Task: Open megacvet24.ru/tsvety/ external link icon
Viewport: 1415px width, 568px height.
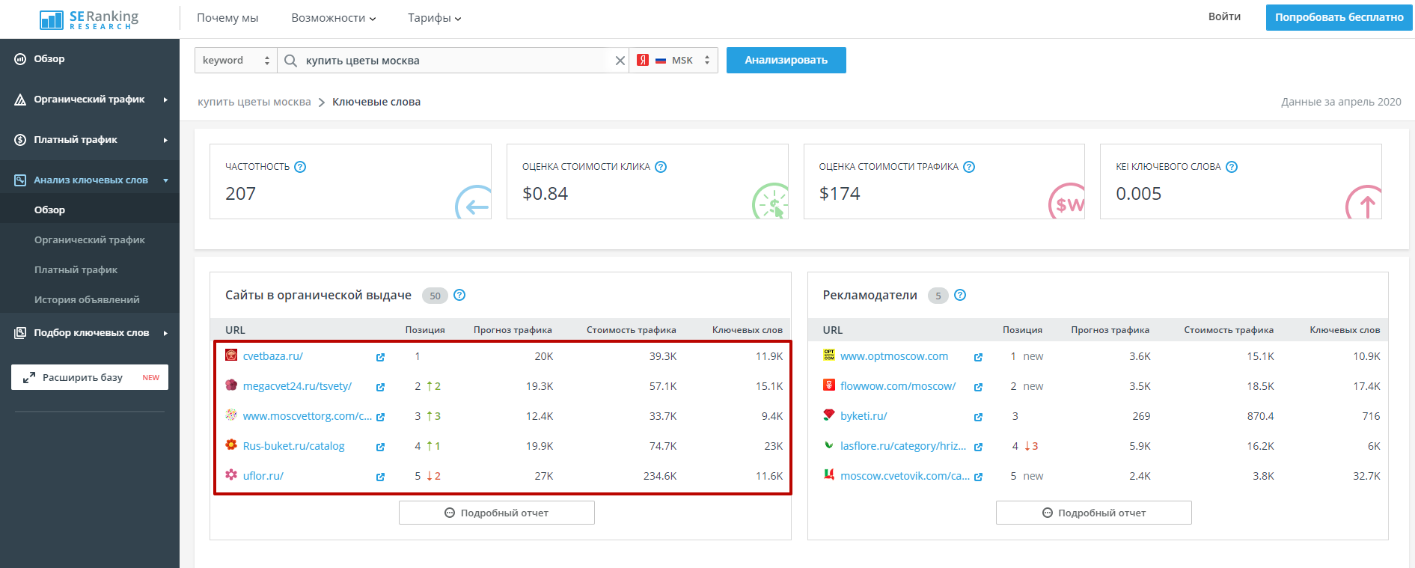Action: click(380, 387)
